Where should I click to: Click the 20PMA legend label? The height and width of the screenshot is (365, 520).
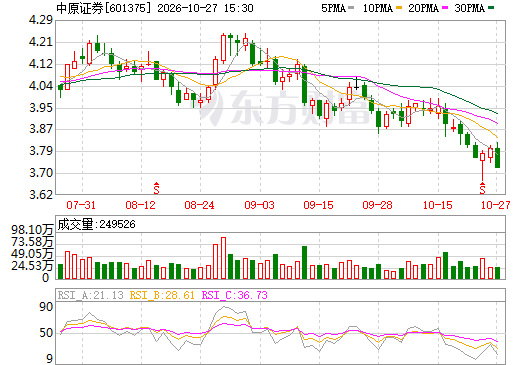tap(423, 8)
